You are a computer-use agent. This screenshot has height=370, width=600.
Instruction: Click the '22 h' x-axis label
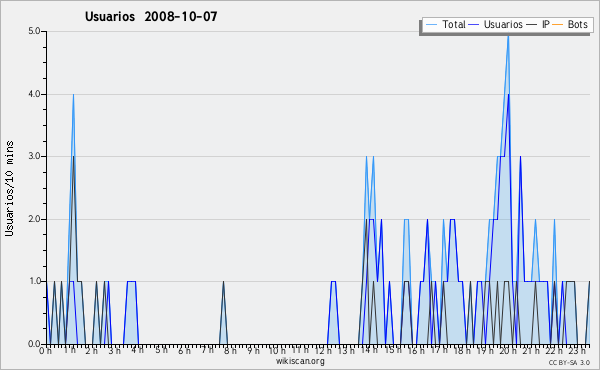(x=554, y=351)
